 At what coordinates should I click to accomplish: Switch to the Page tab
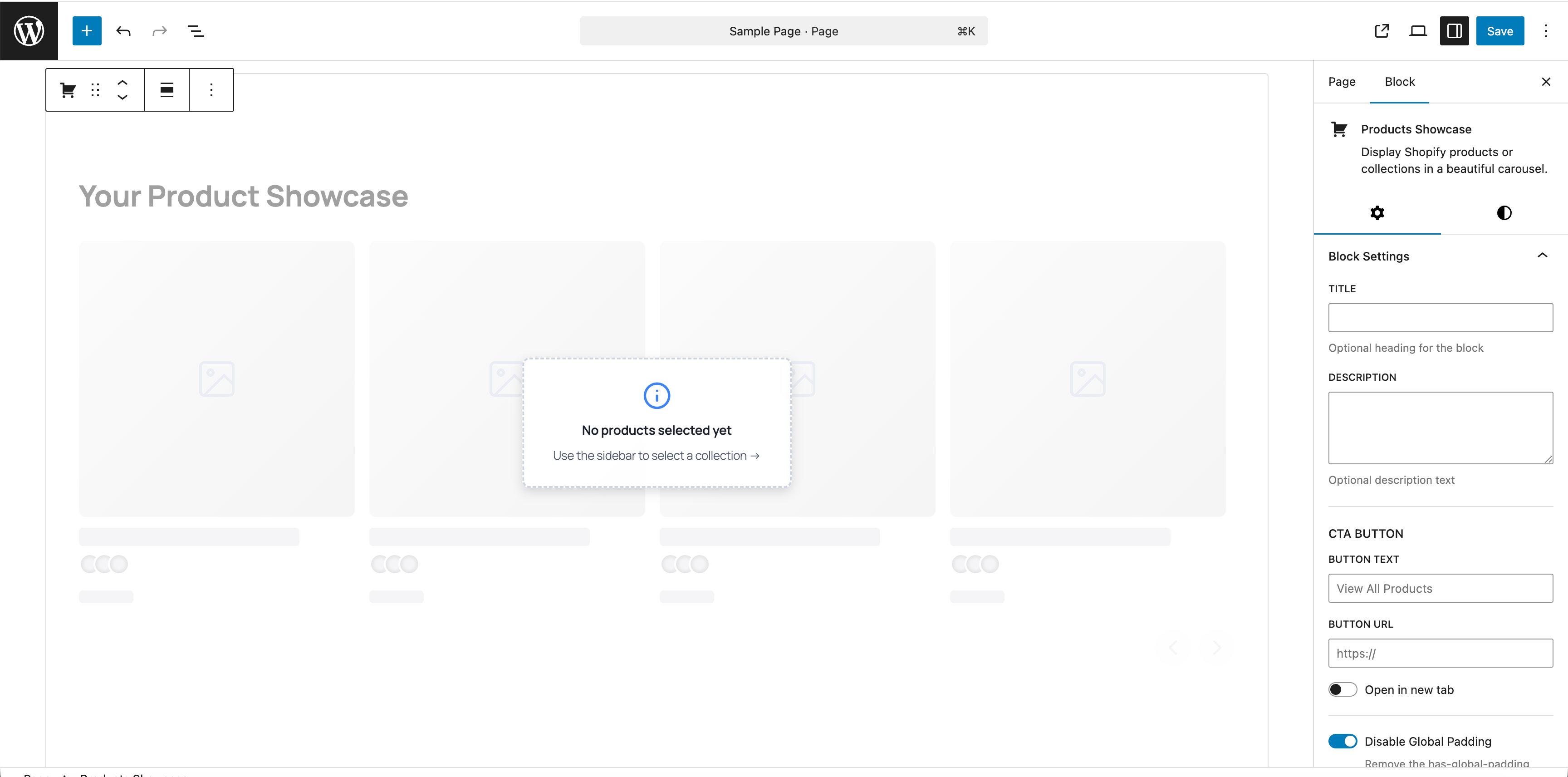click(x=1342, y=81)
